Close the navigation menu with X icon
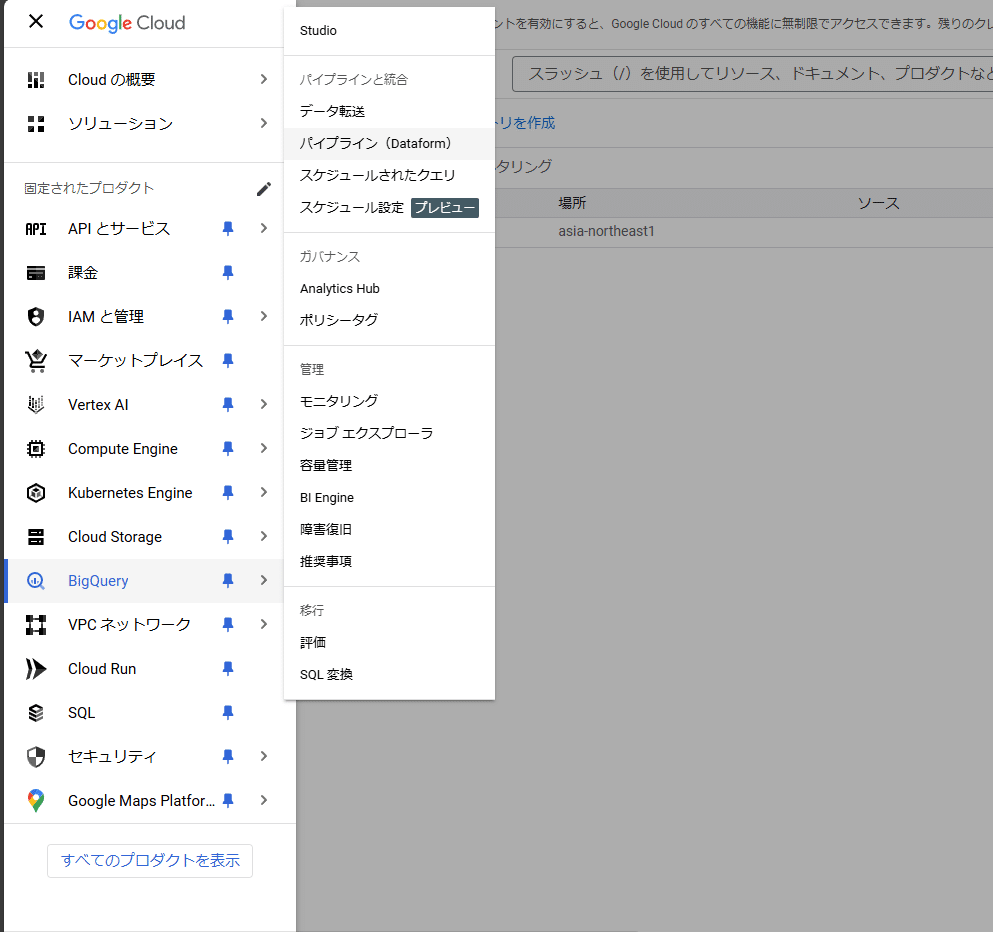The height and width of the screenshot is (932, 993). [36, 22]
